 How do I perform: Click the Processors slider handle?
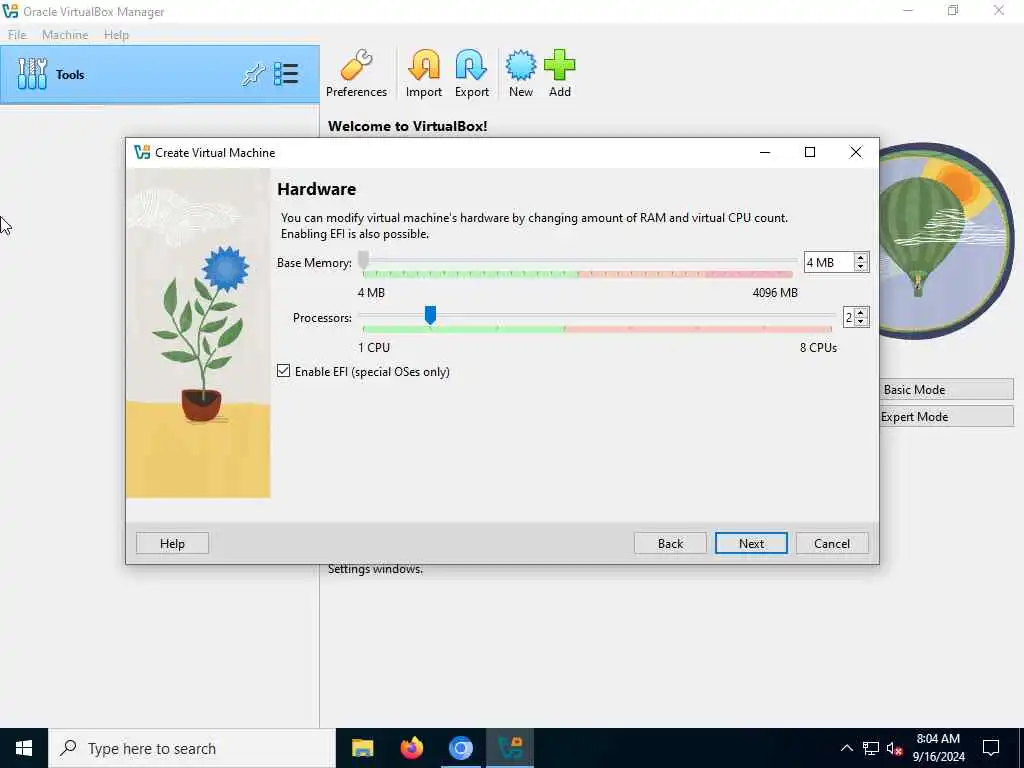click(430, 315)
